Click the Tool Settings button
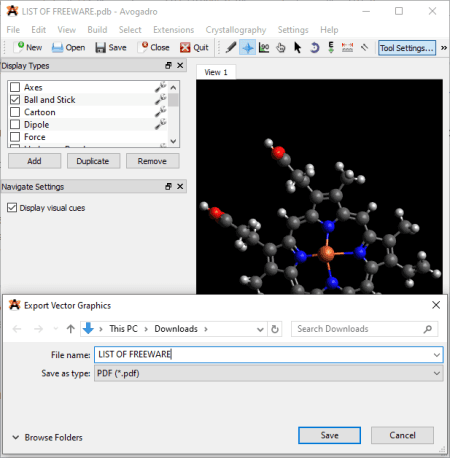450x458 pixels. coord(407,48)
